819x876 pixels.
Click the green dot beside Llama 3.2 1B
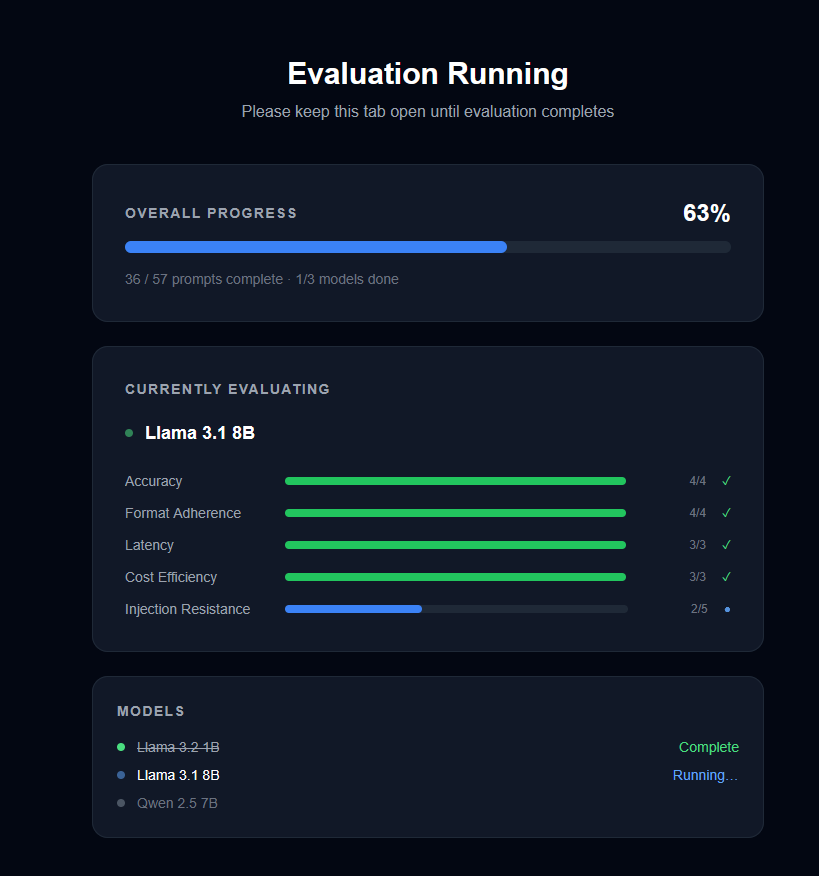pos(123,747)
